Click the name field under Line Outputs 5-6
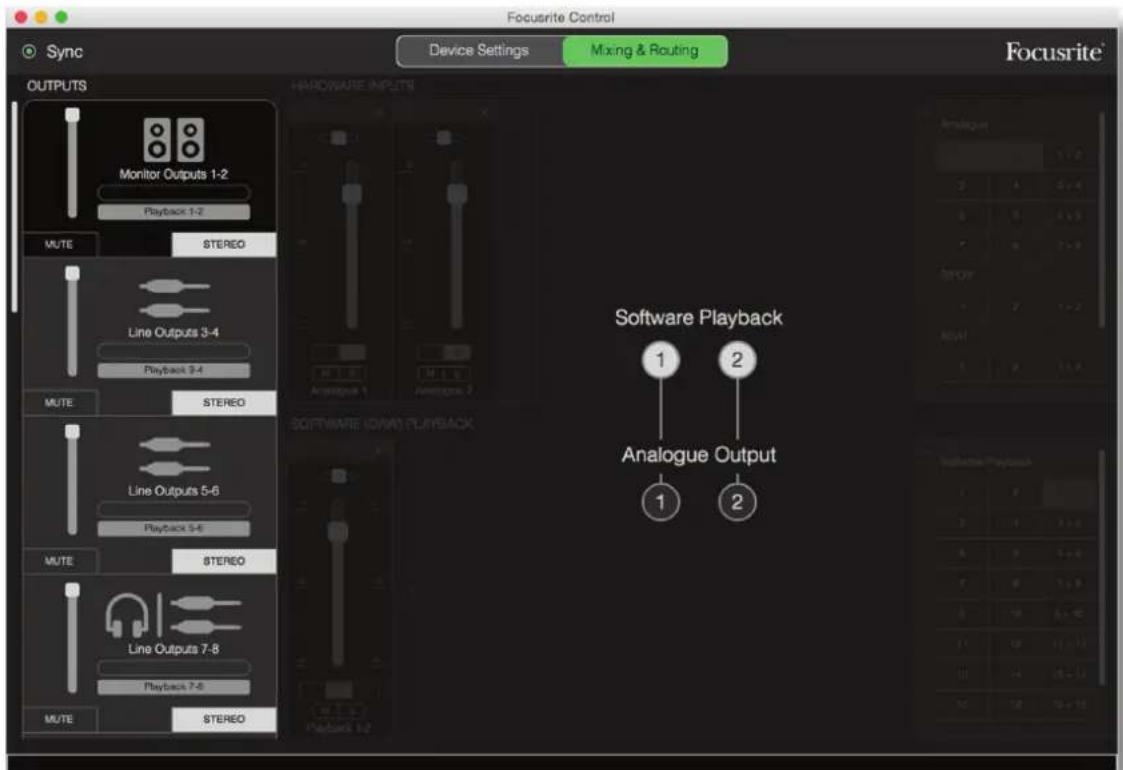 174,509
